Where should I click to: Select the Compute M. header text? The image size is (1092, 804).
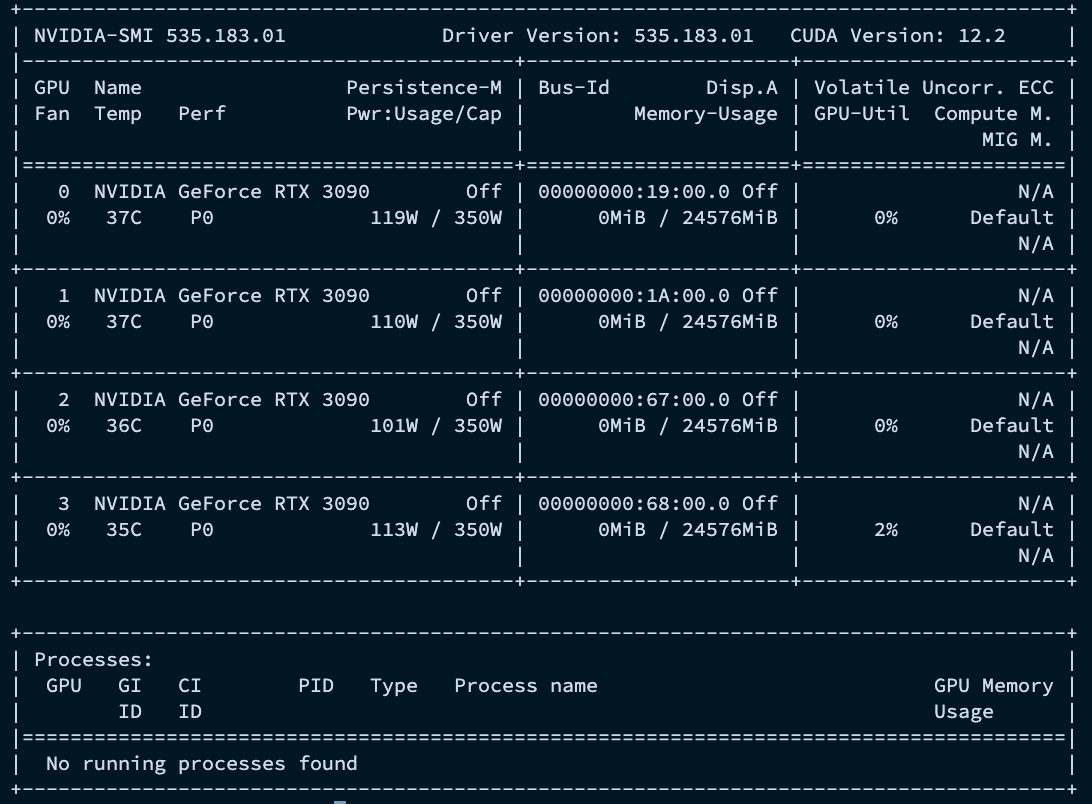tap(993, 114)
